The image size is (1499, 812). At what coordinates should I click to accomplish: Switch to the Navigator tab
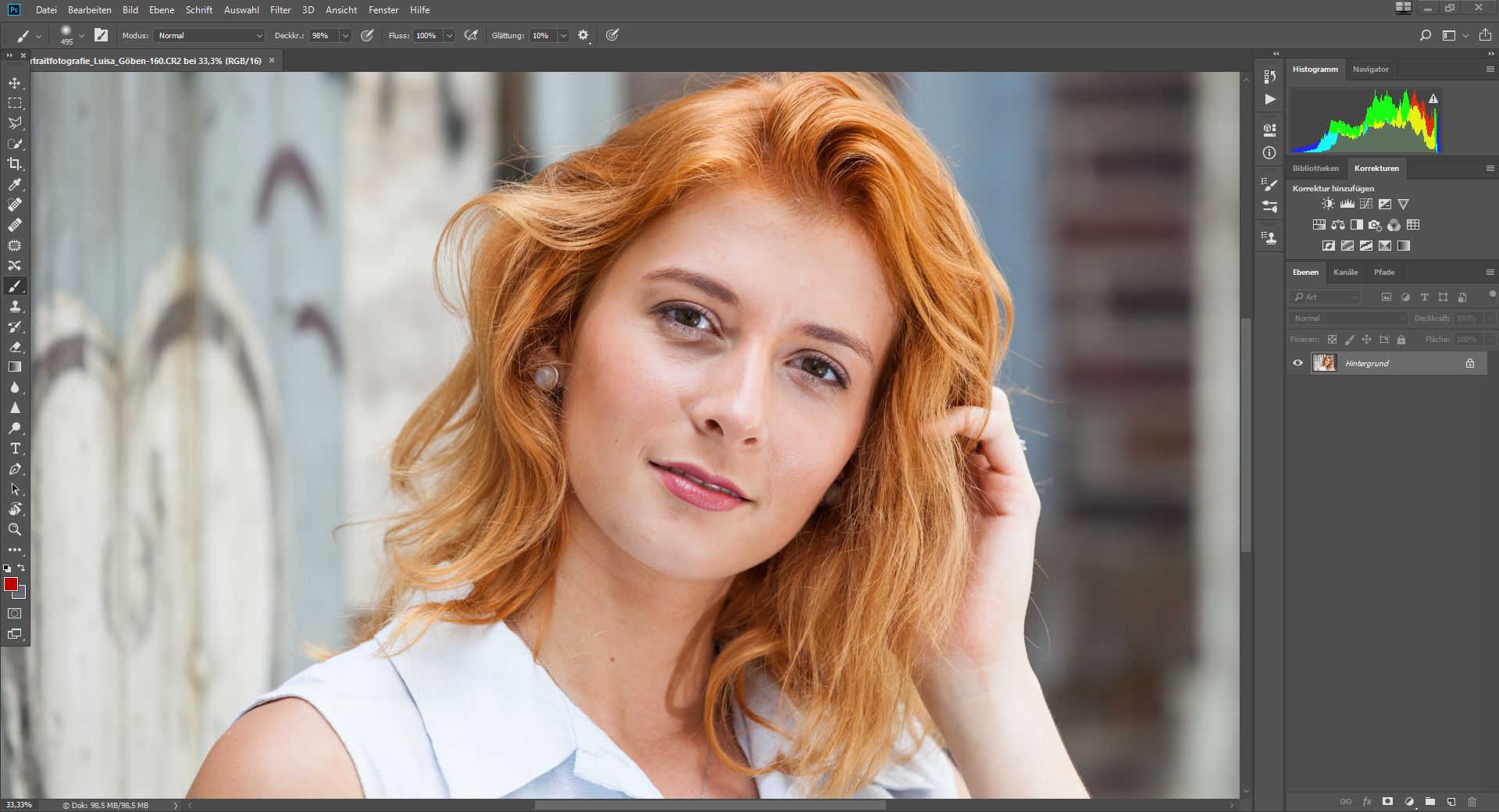[x=1370, y=69]
